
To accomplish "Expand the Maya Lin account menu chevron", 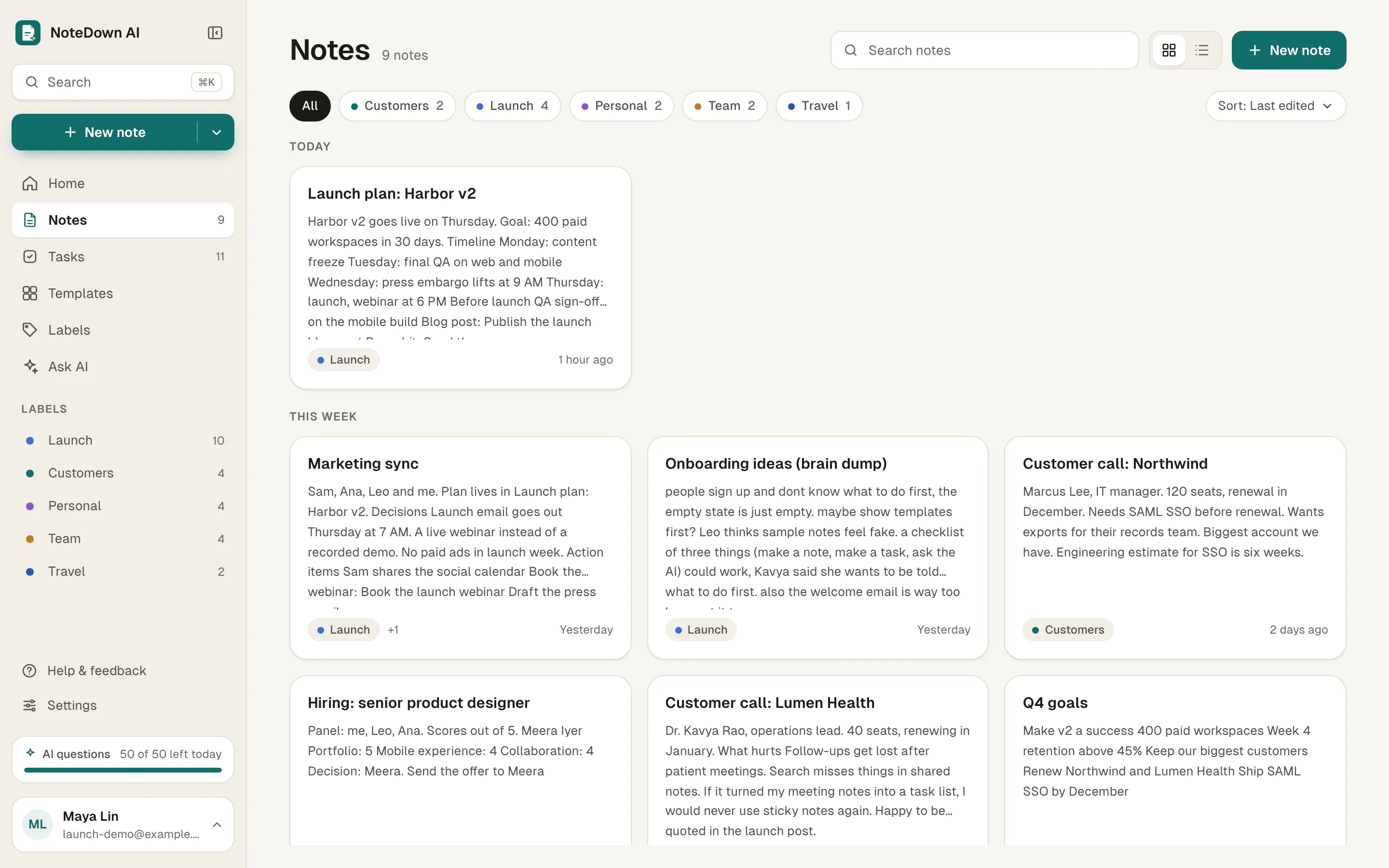I will 217,825.
